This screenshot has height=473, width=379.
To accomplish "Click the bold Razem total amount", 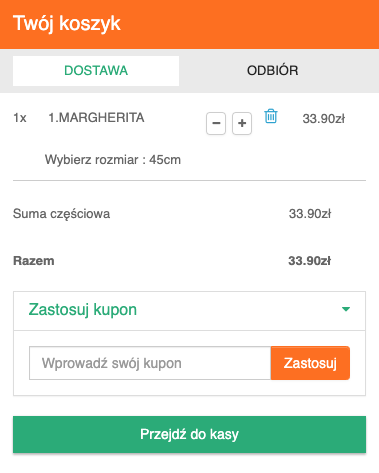I will click(x=310, y=261).
